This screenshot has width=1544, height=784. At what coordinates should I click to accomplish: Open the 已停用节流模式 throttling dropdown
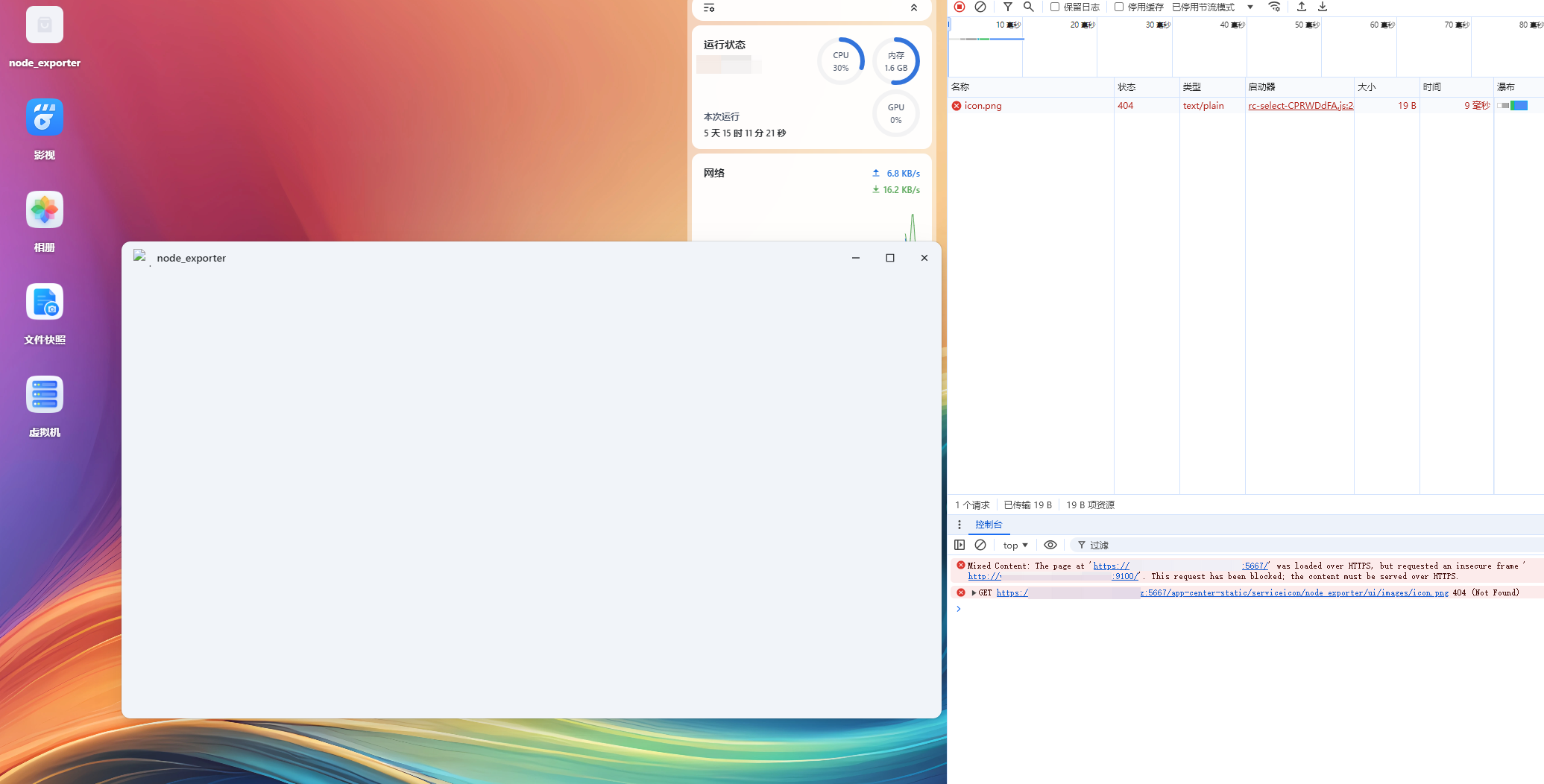click(1213, 7)
